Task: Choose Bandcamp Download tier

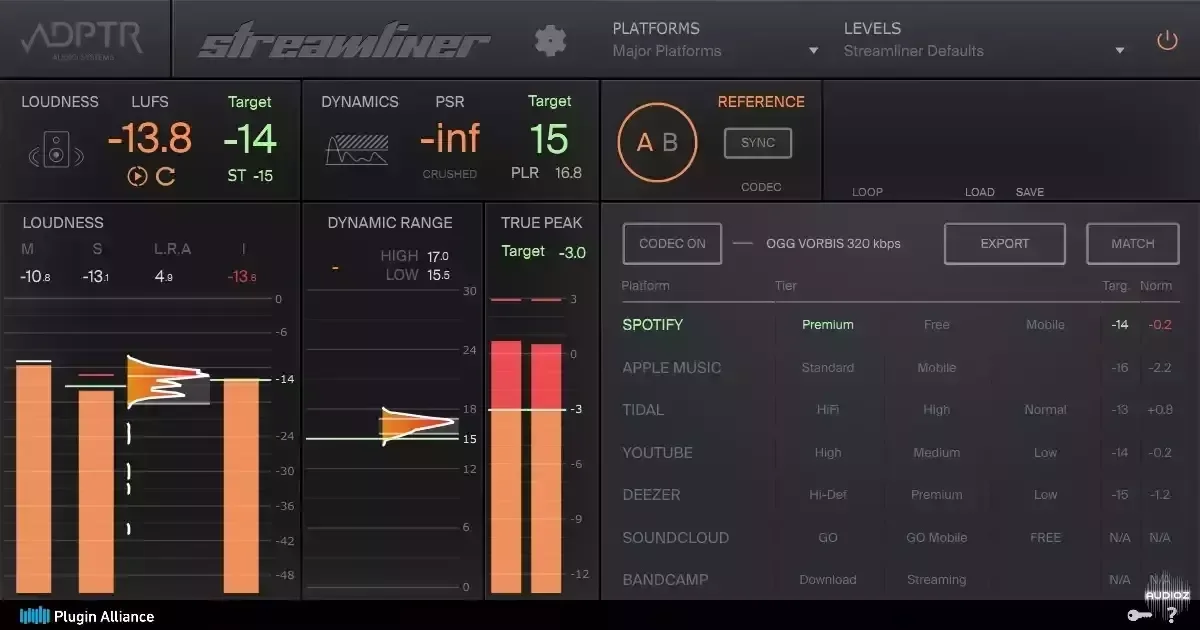Action: tap(828, 580)
